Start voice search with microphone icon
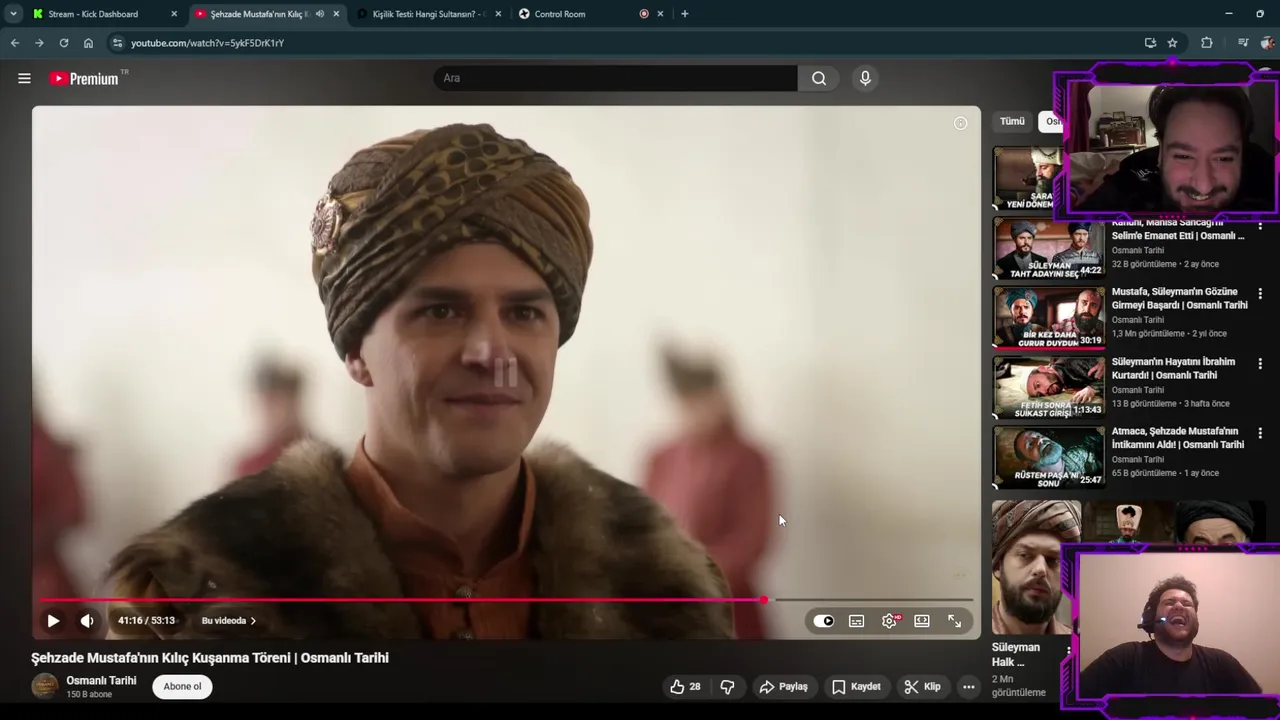 tap(865, 78)
